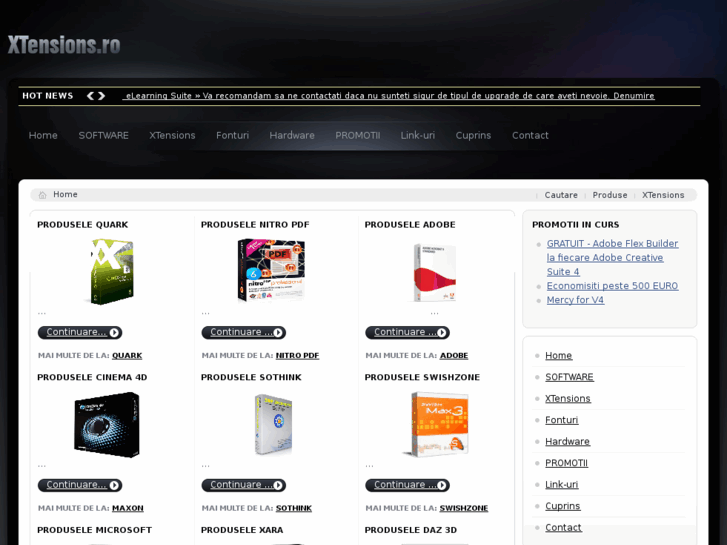Open Cuprins in the sidebar menu
The image size is (727, 545).
click(x=562, y=506)
